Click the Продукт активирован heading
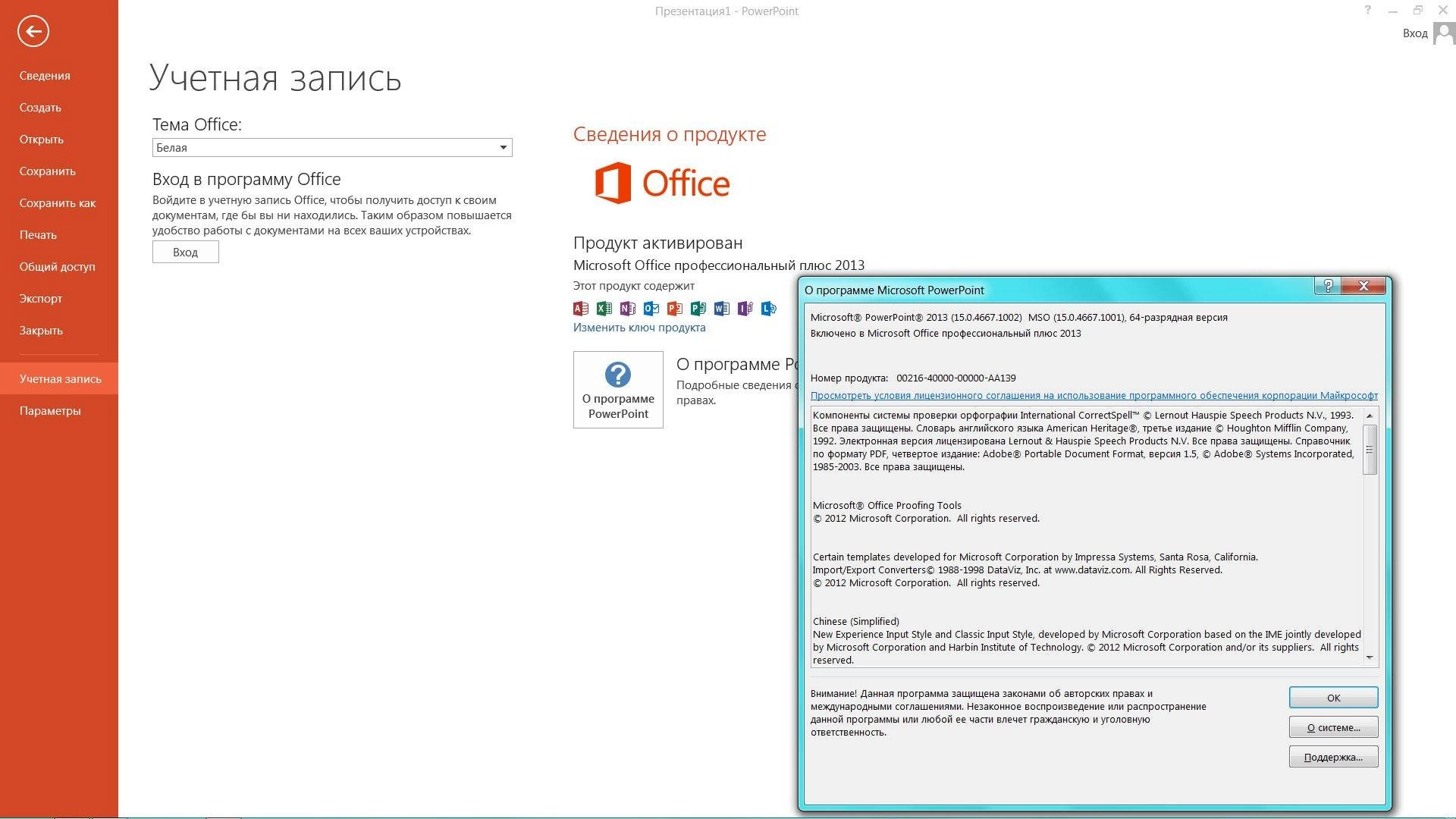The height and width of the screenshot is (819, 1456). click(x=657, y=243)
